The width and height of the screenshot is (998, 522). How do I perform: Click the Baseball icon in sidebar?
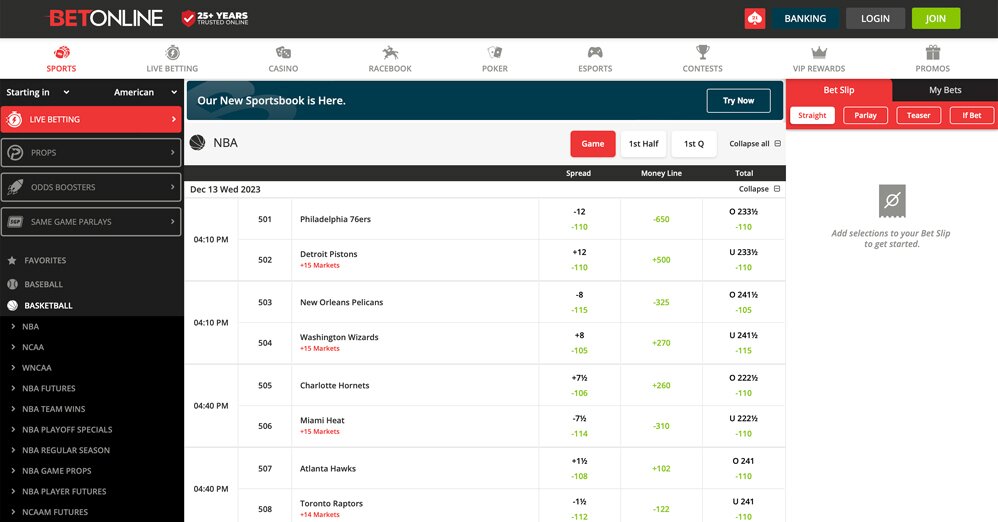(12, 285)
